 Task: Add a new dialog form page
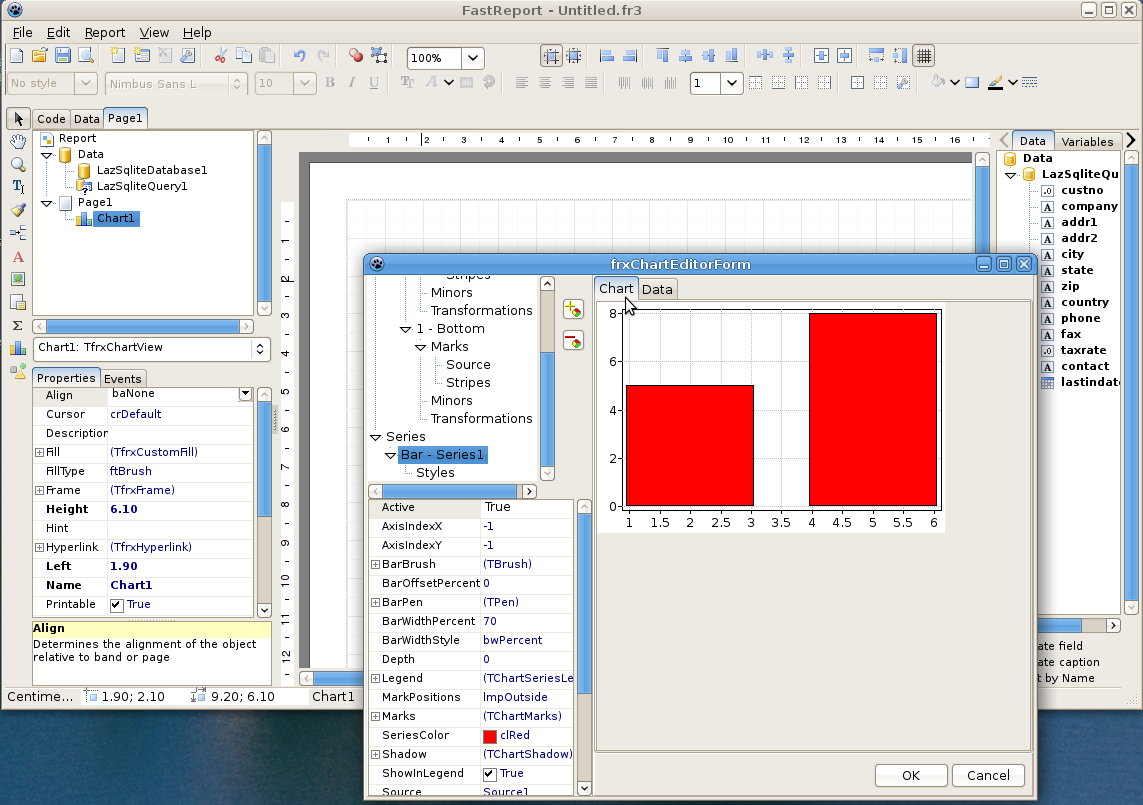pyautogui.click(x=141, y=56)
